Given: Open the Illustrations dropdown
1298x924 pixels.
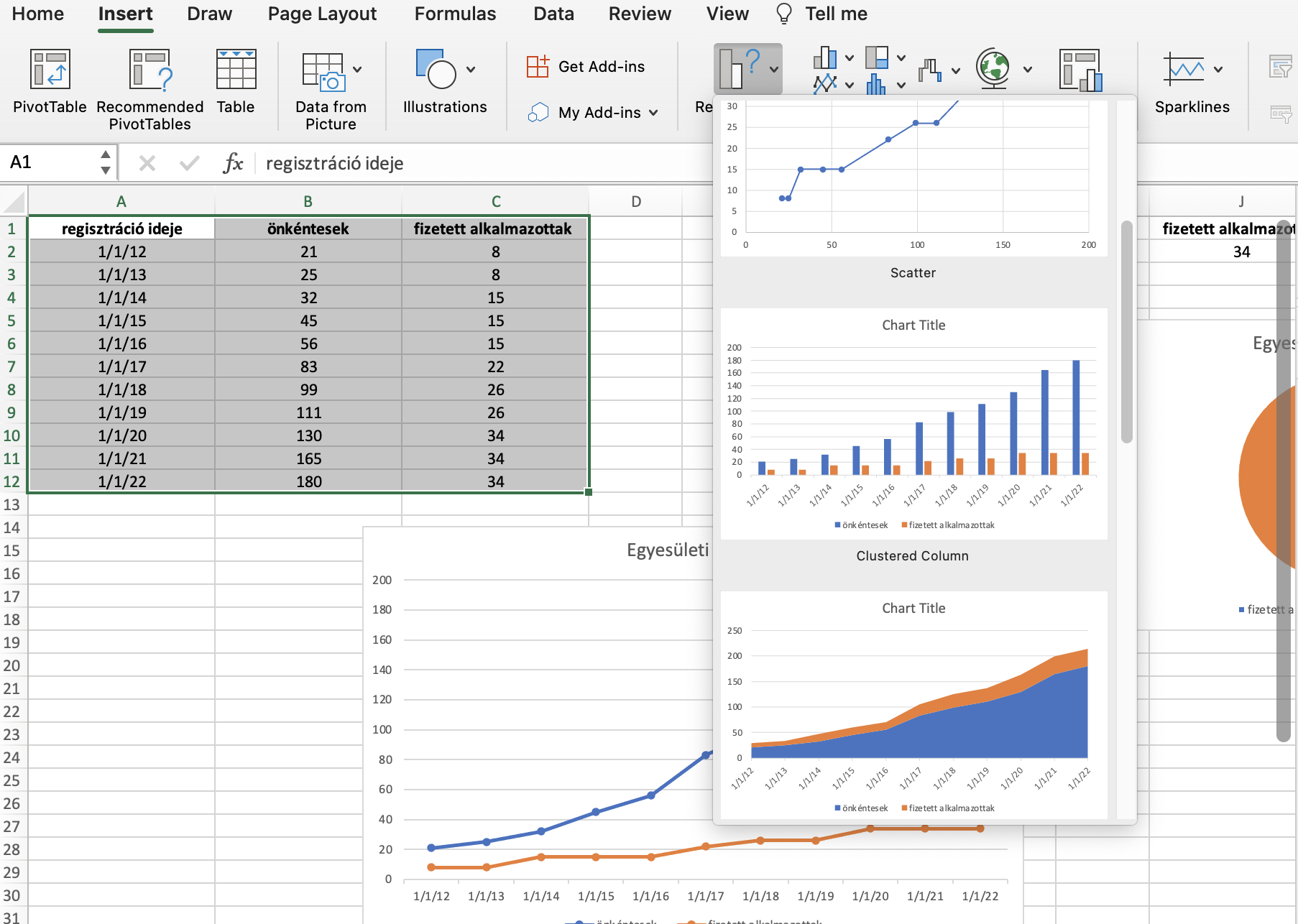Looking at the screenshot, I should tap(471, 70).
